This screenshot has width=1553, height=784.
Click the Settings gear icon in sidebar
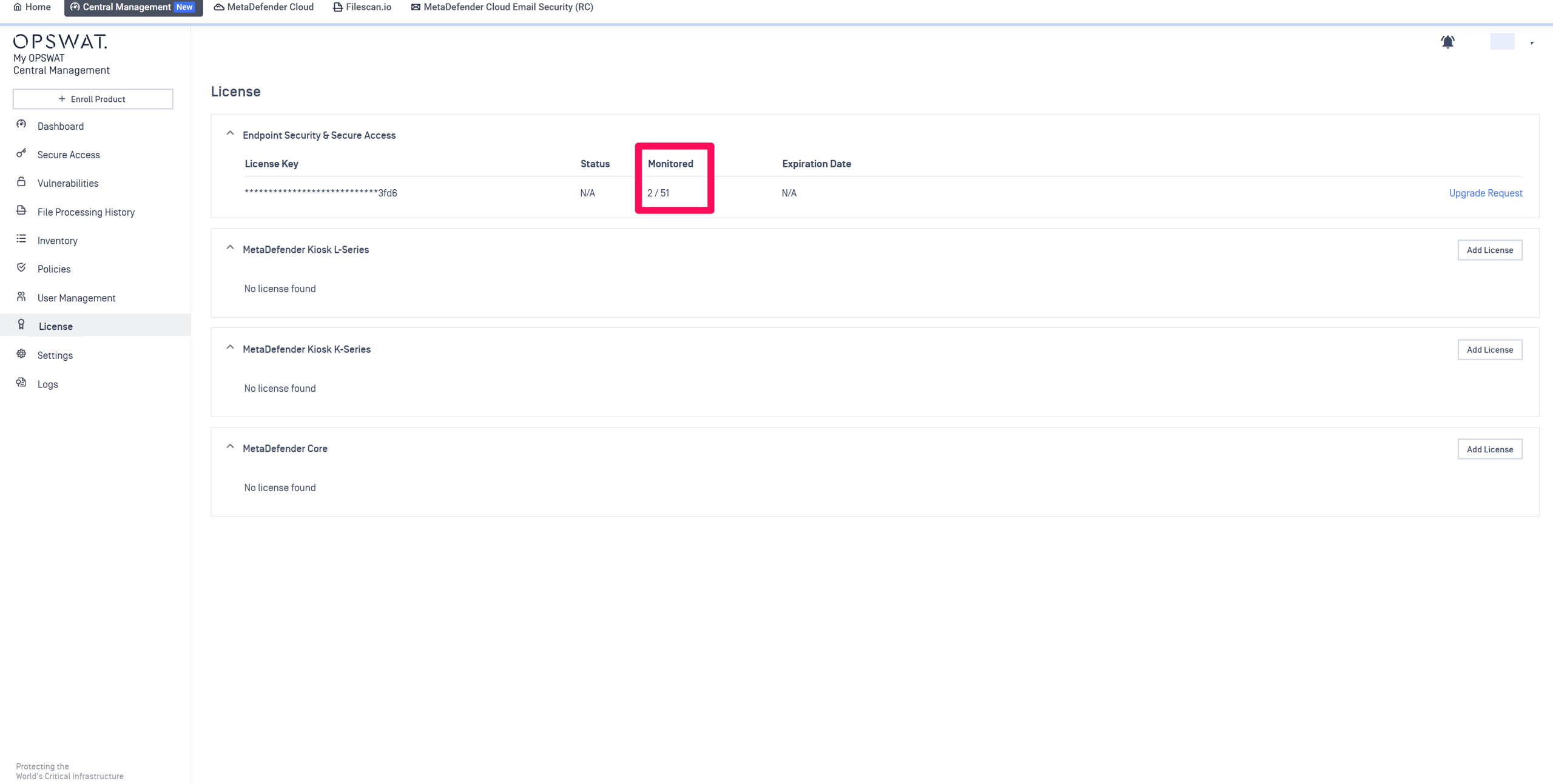coord(21,353)
